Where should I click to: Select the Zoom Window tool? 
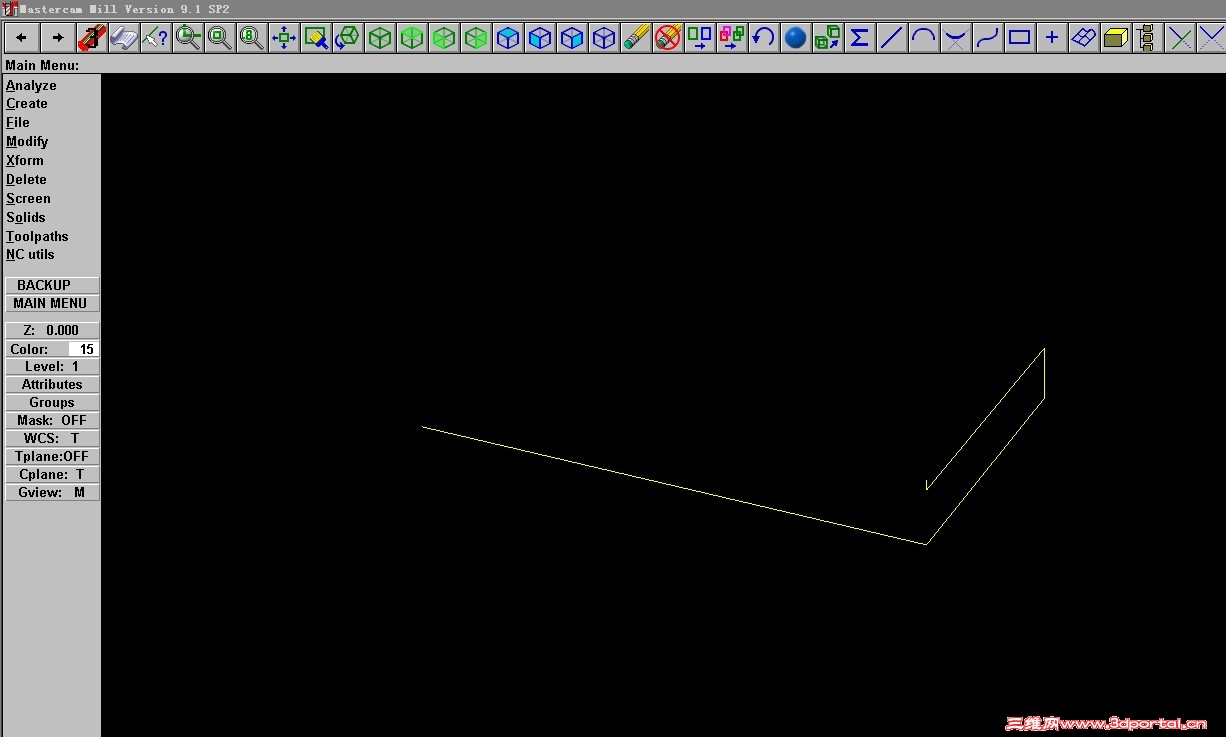pos(220,37)
